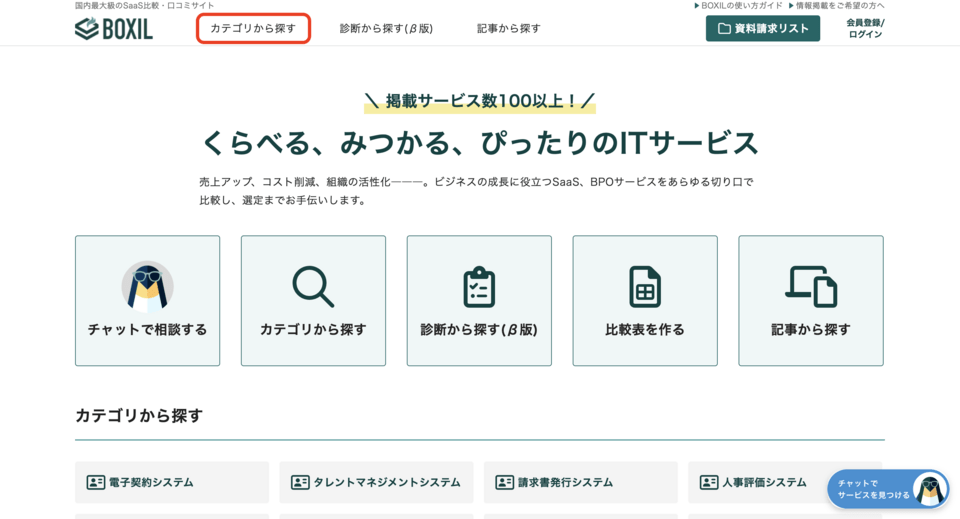960x519 pixels.
Task: Open 診断から探す(β版) in the top navigation
Action: [386, 29]
